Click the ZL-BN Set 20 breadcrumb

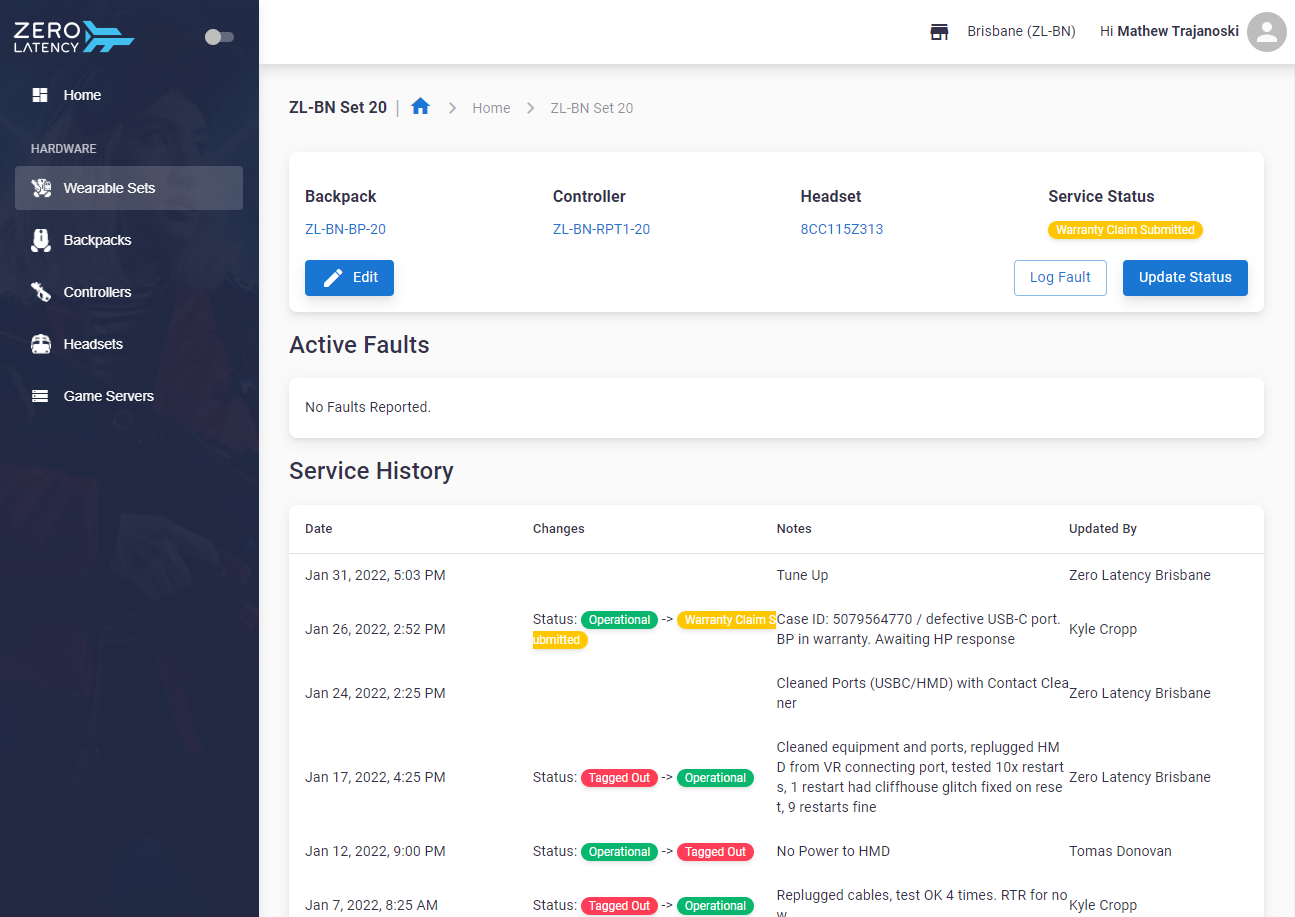tap(592, 108)
